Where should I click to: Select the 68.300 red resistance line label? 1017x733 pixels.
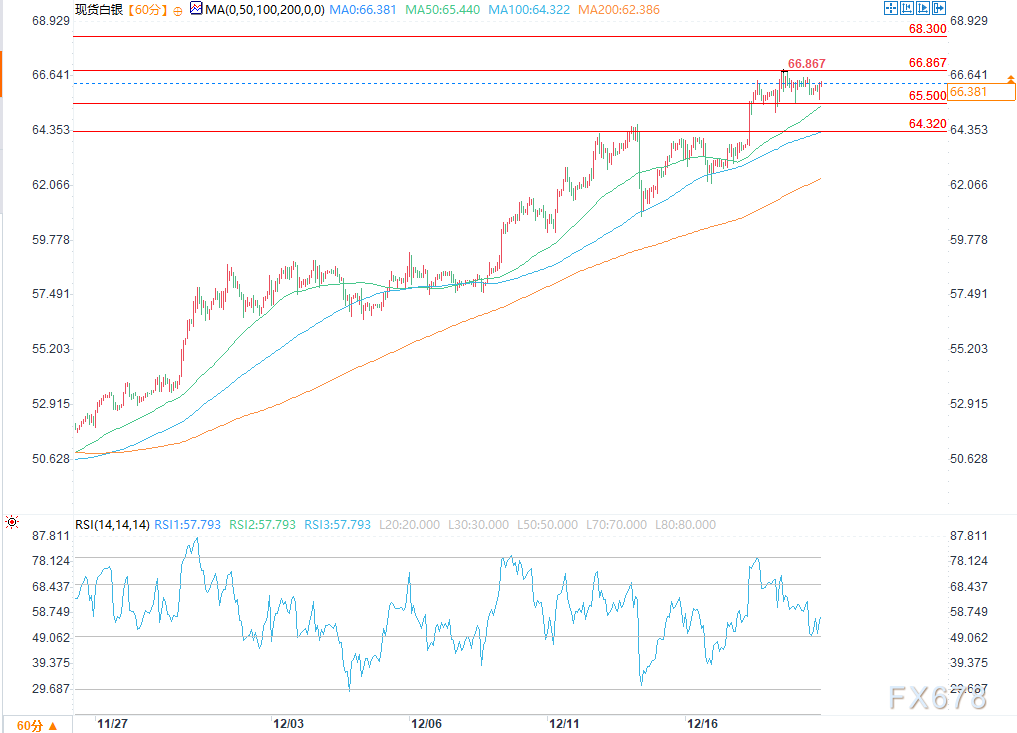pyautogui.click(x=927, y=29)
